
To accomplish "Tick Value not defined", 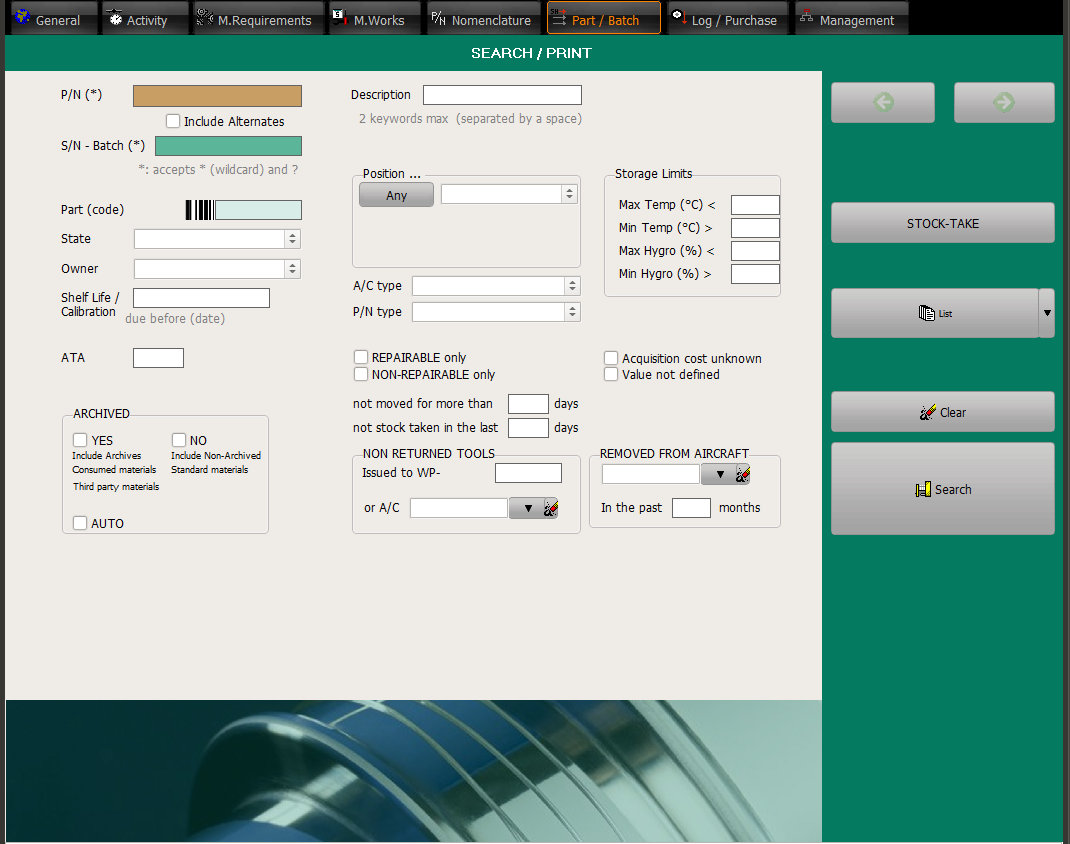I will (x=611, y=374).
